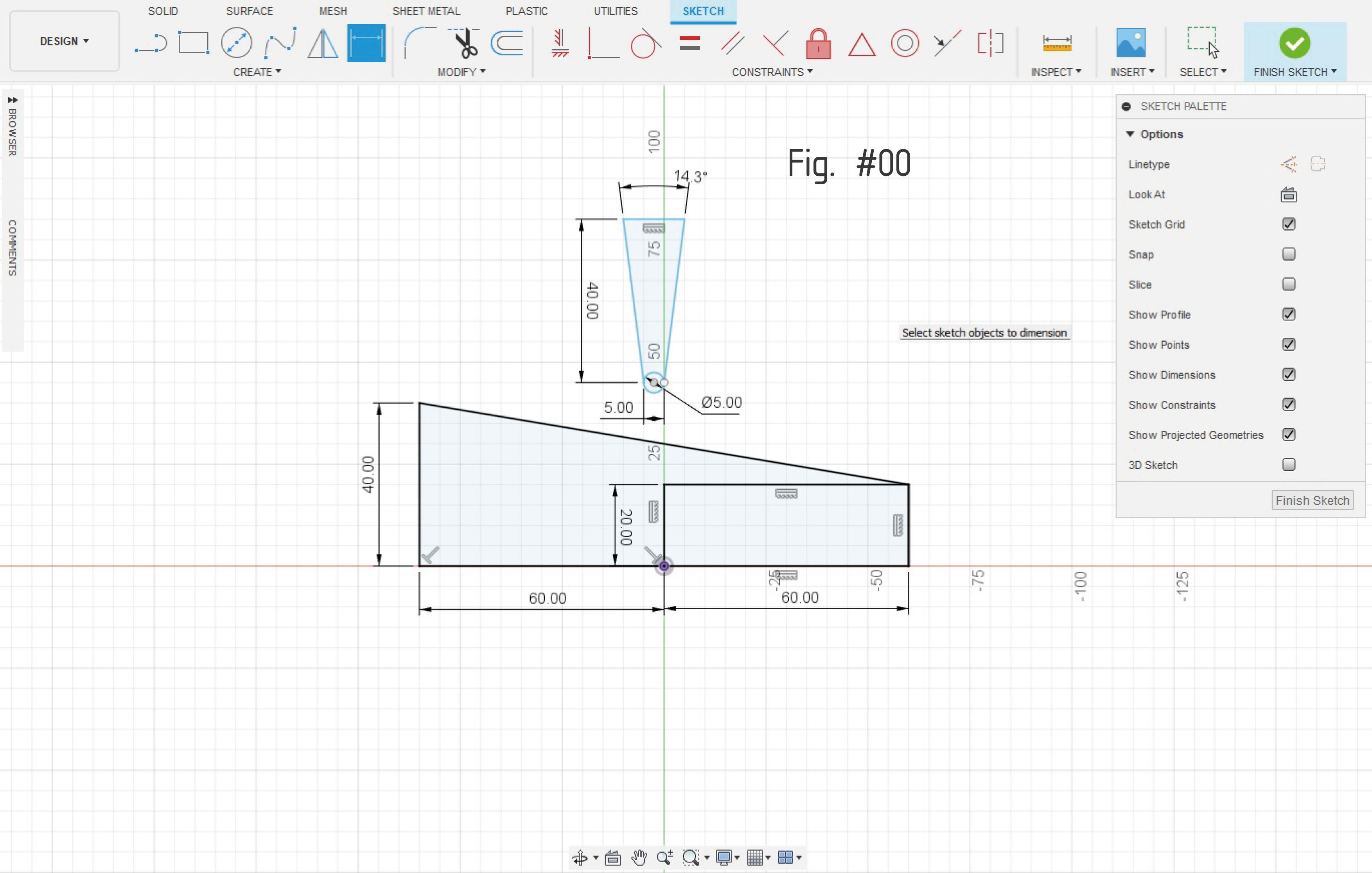Select the Line tool
The image size is (1372, 873).
point(151,43)
